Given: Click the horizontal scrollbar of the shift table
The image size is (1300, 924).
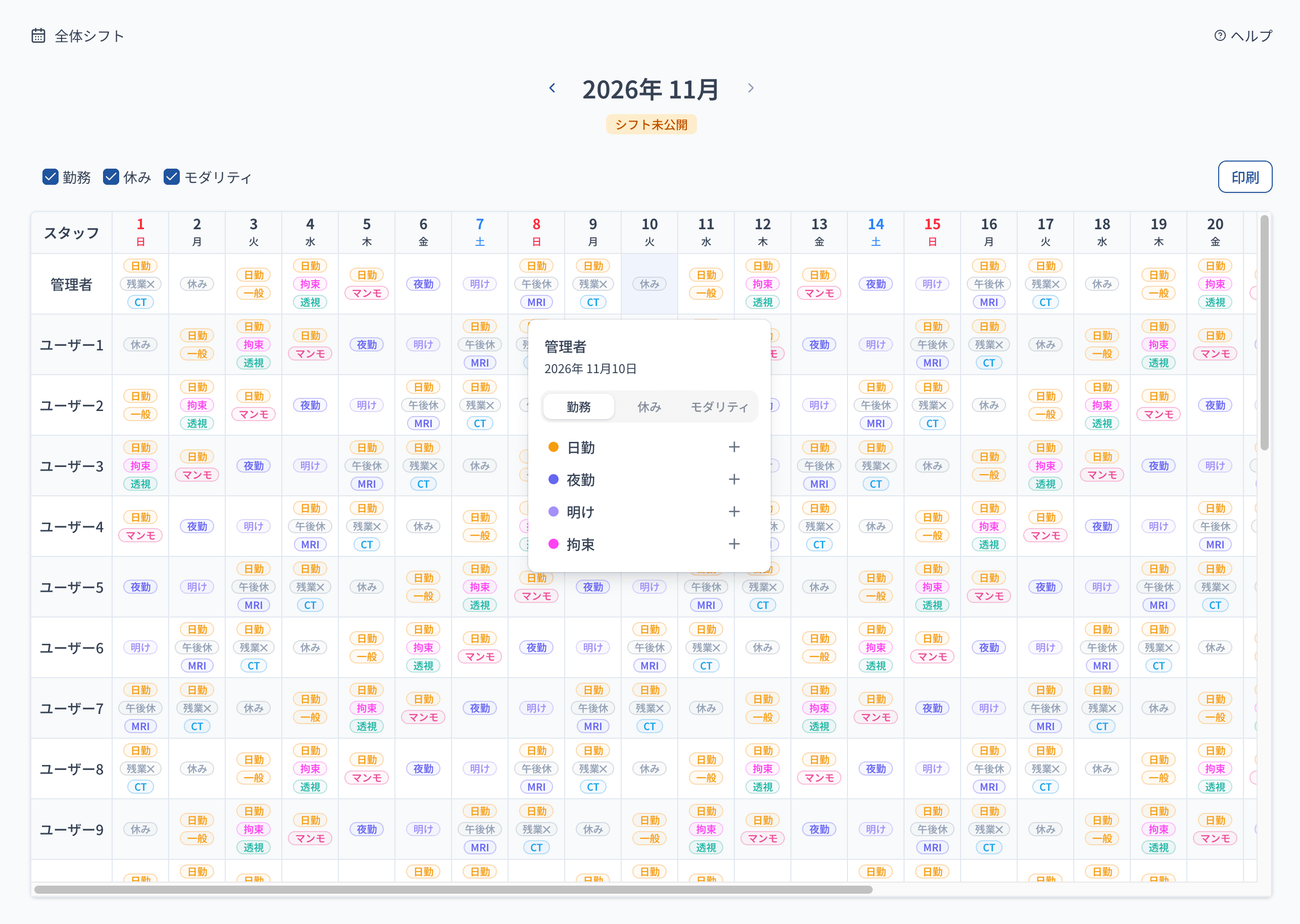Looking at the screenshot, I should (x=453, y=889).
